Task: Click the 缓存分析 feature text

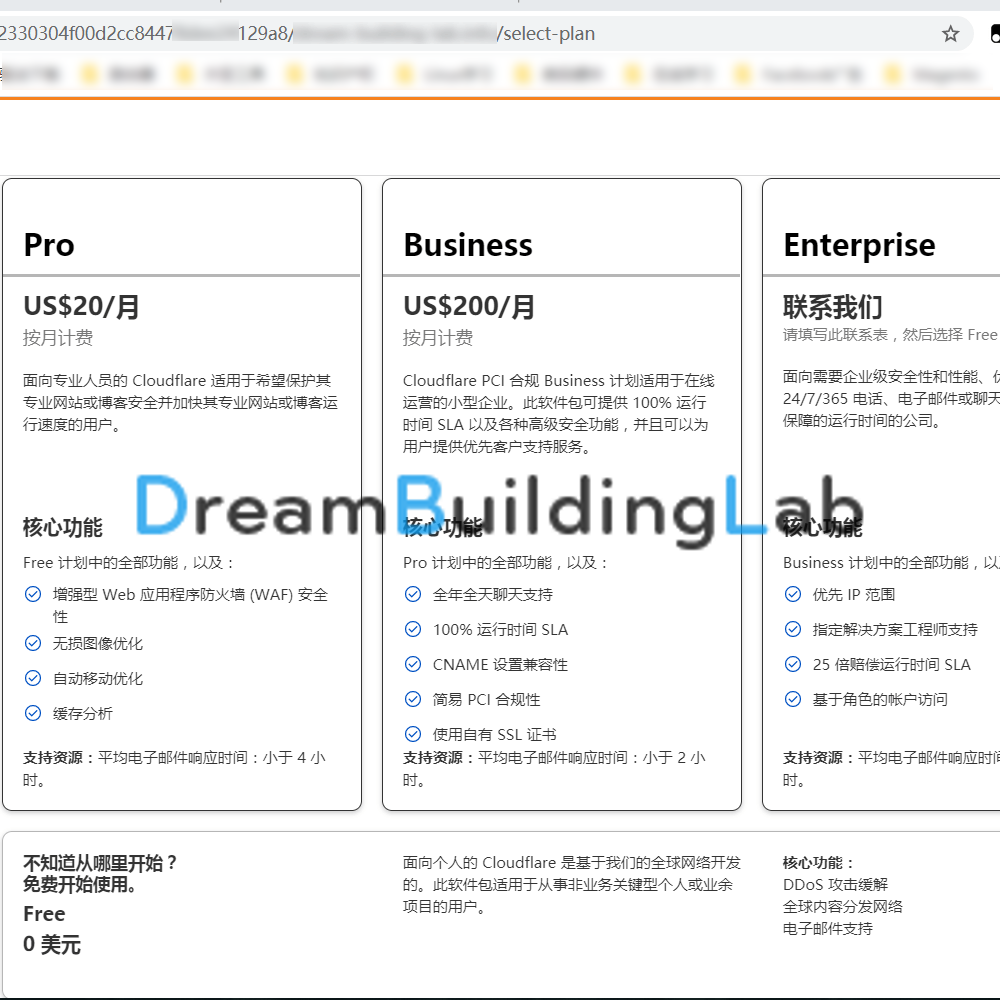Action: tap(82, 714)
